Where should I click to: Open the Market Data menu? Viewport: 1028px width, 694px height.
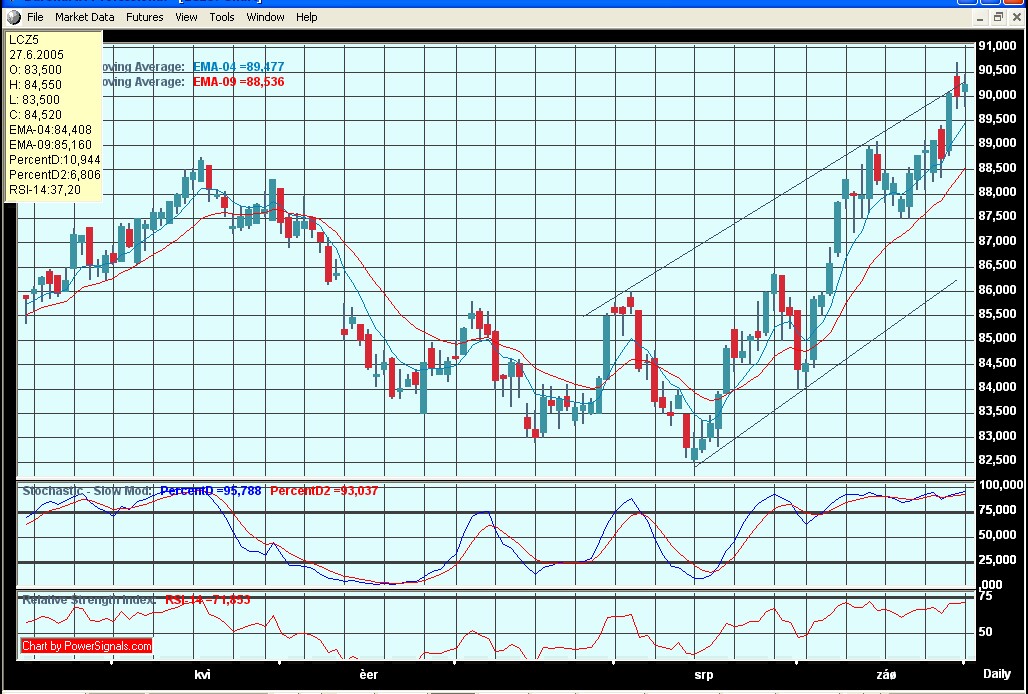85,17
